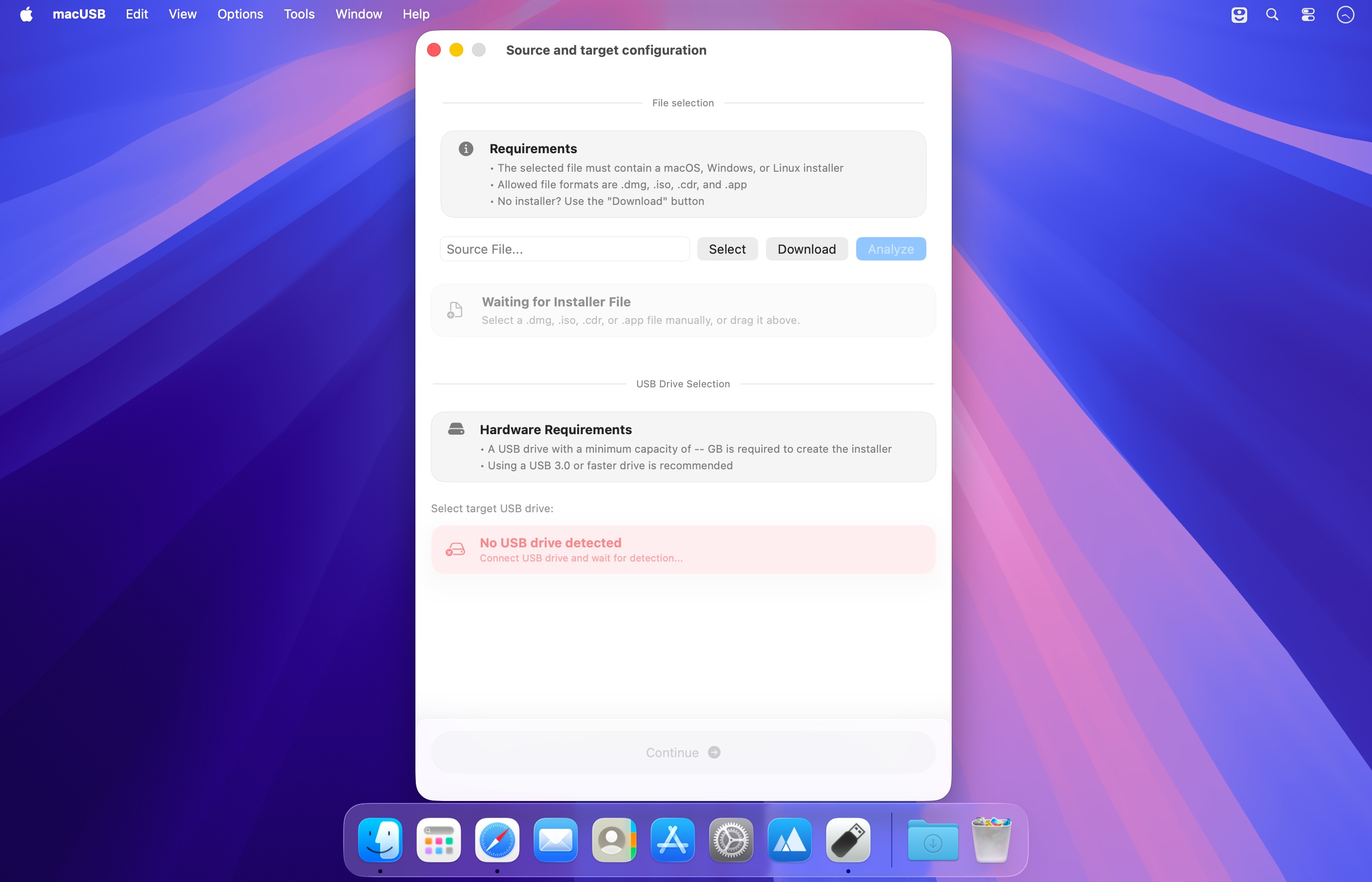Launch Launchpad from the Dock
This screenshot has width=1372, height=882.
point(438,840)
